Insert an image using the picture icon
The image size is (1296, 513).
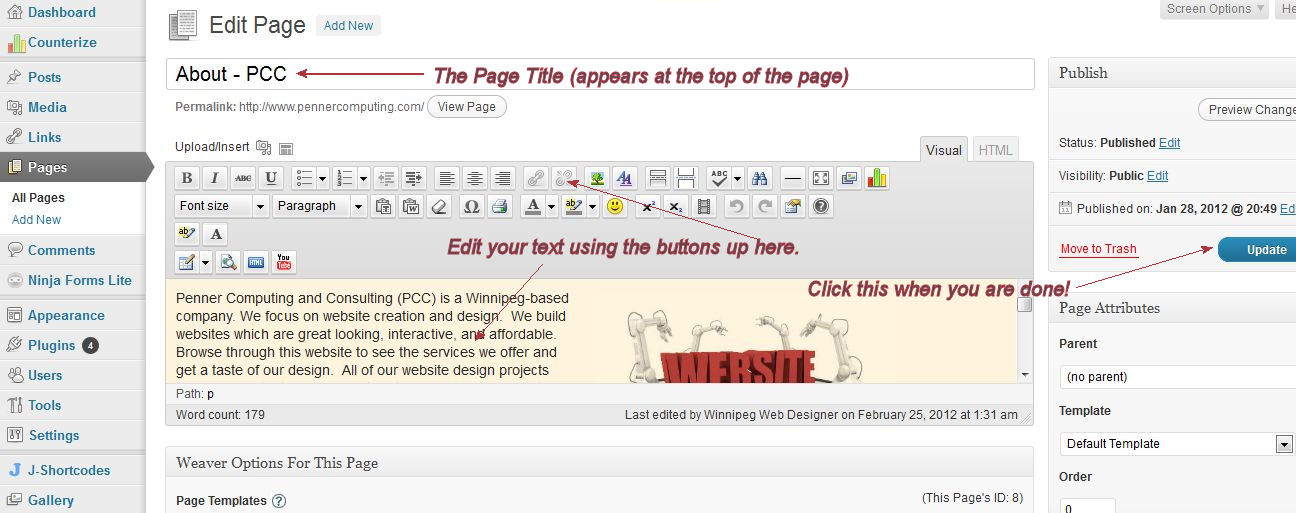click(x=597, y=179)
